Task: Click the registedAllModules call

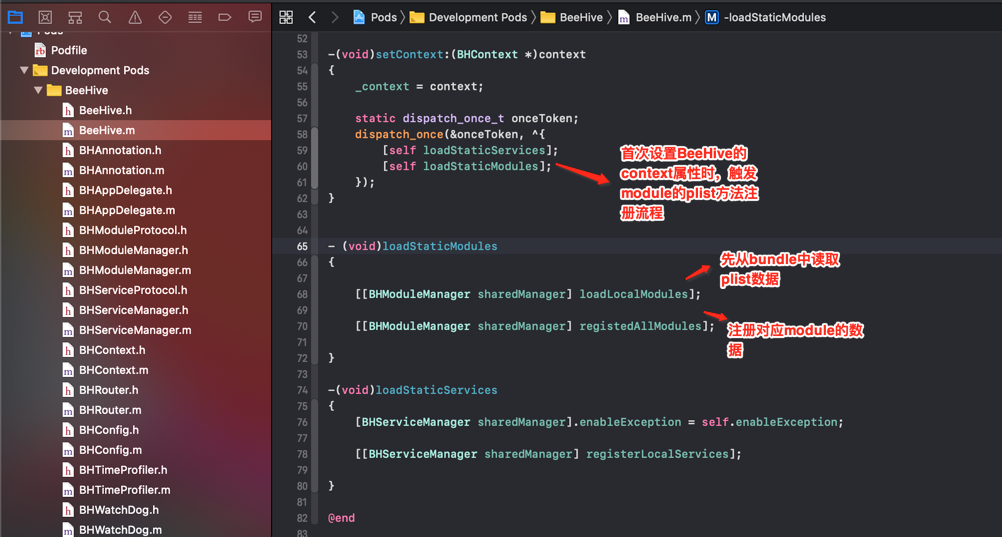Action: [640, 326]
